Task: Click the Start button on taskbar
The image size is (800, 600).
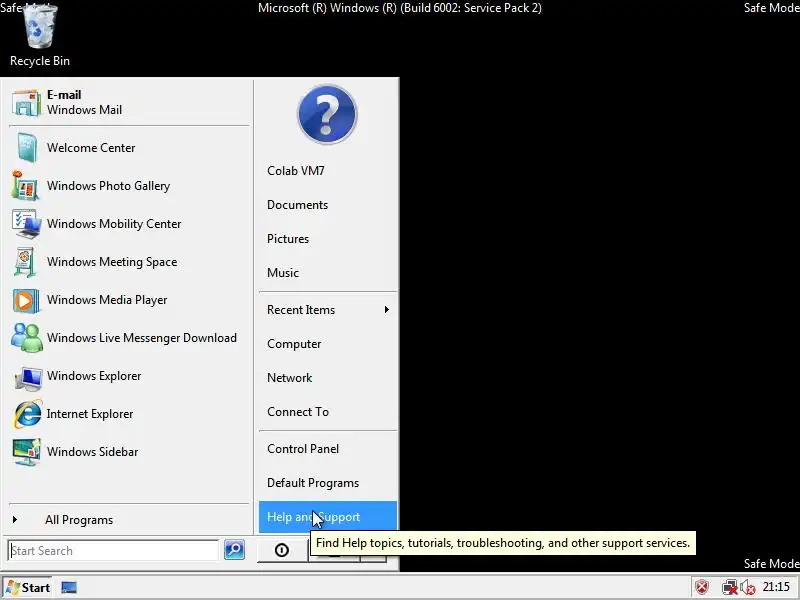Action: 28,588
